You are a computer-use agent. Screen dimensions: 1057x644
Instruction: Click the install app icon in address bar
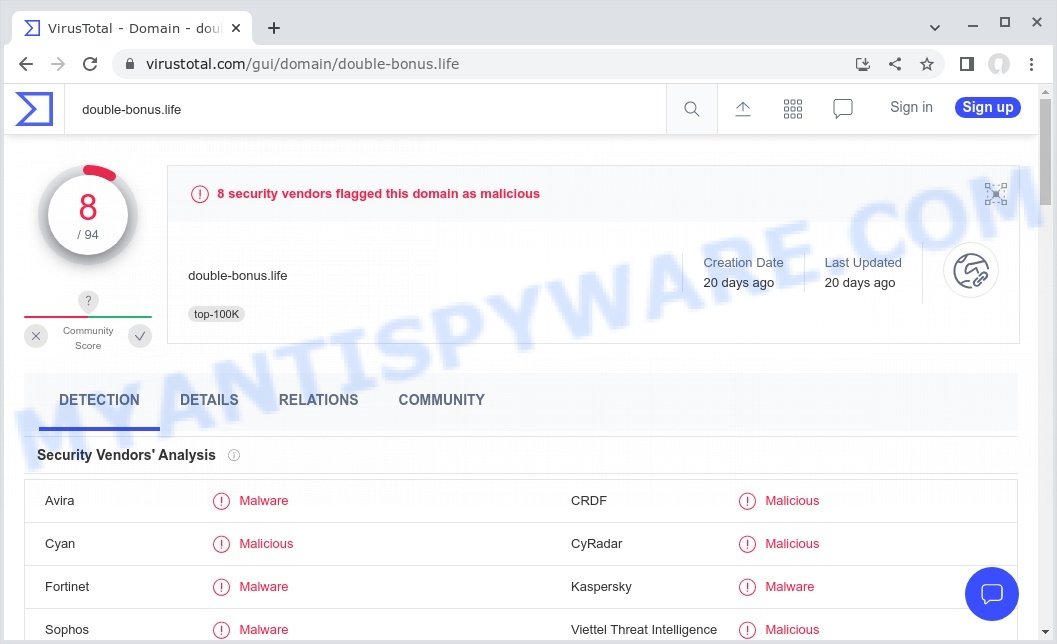point(863,64)
